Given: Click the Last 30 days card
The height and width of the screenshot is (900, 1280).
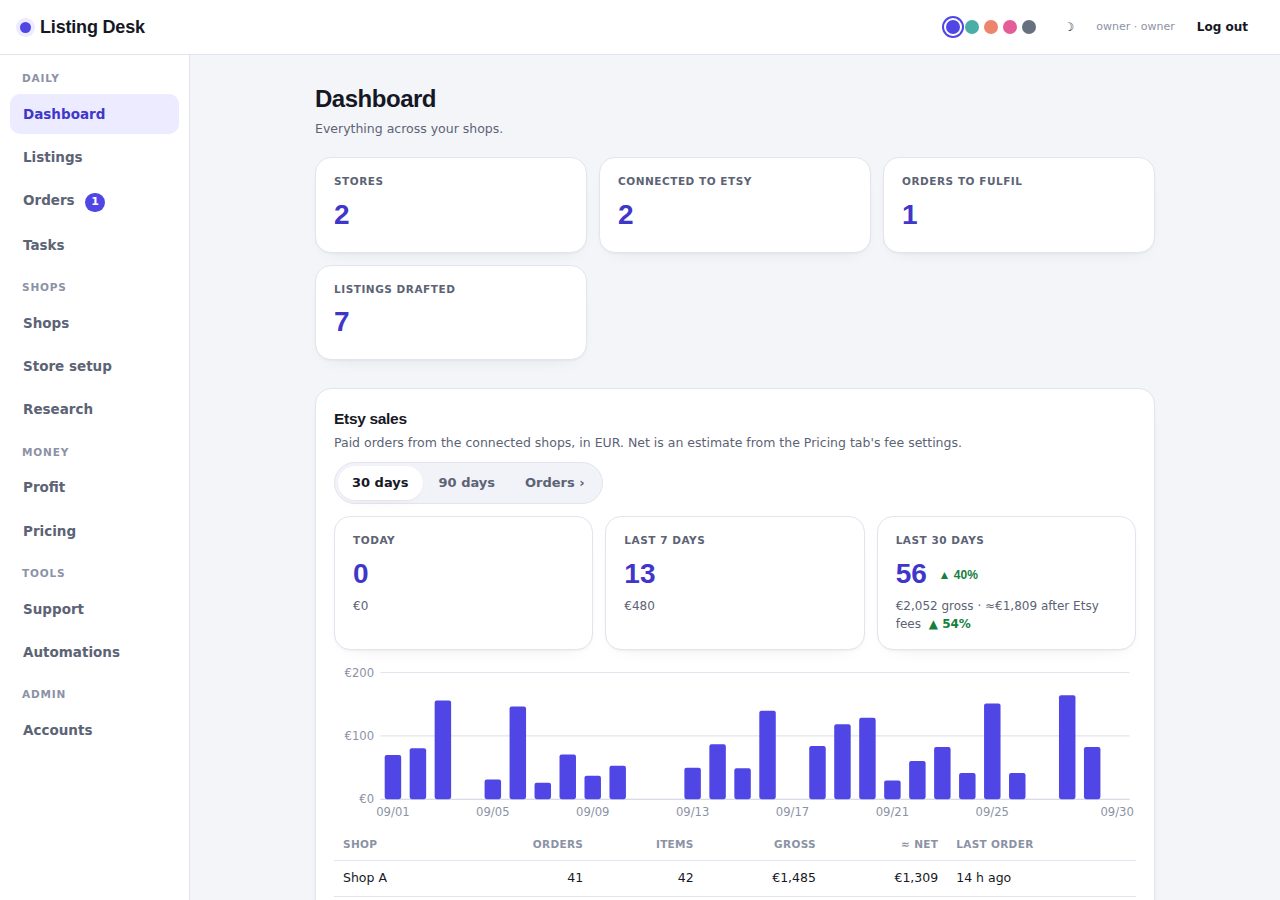Looking at the screenshot, I should 1006,583.
